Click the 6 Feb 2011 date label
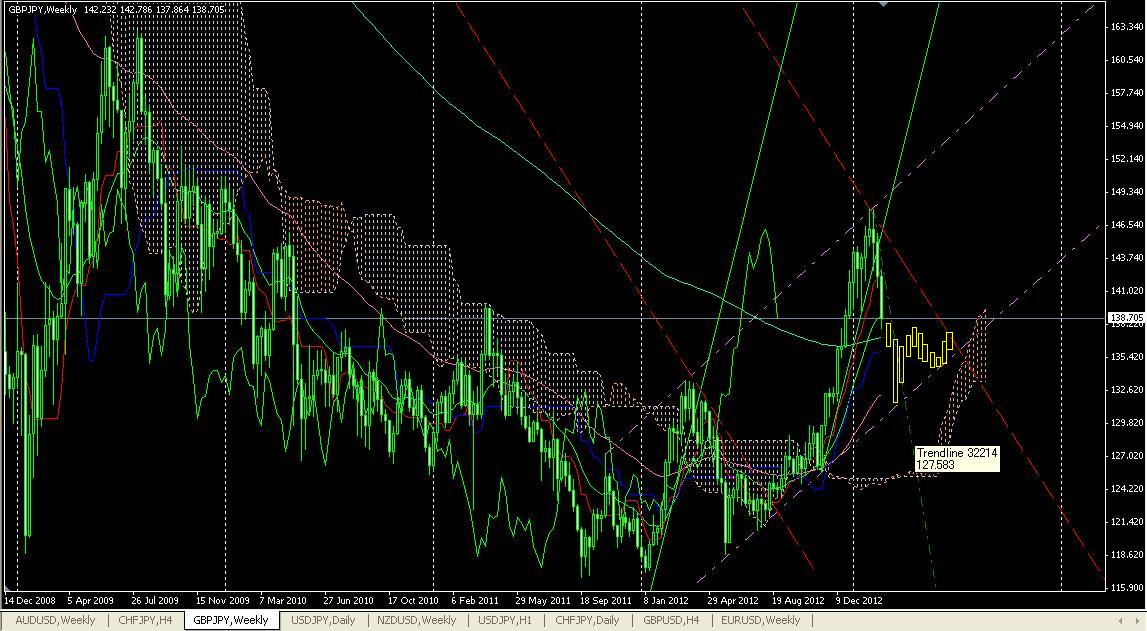This screenshot has width=1147, height=631. coord(475,600)
